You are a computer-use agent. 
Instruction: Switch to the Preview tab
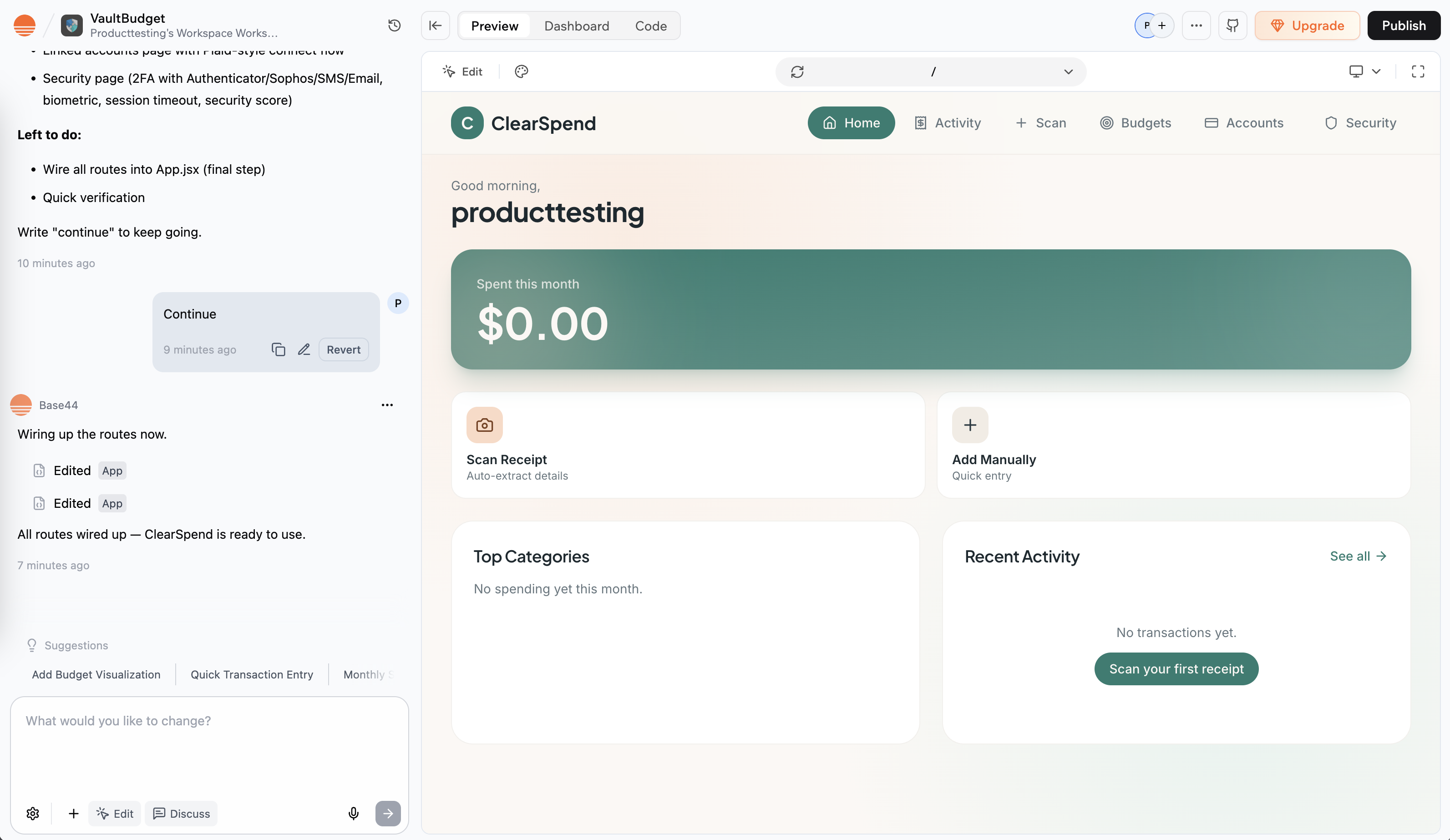[495, 25]
